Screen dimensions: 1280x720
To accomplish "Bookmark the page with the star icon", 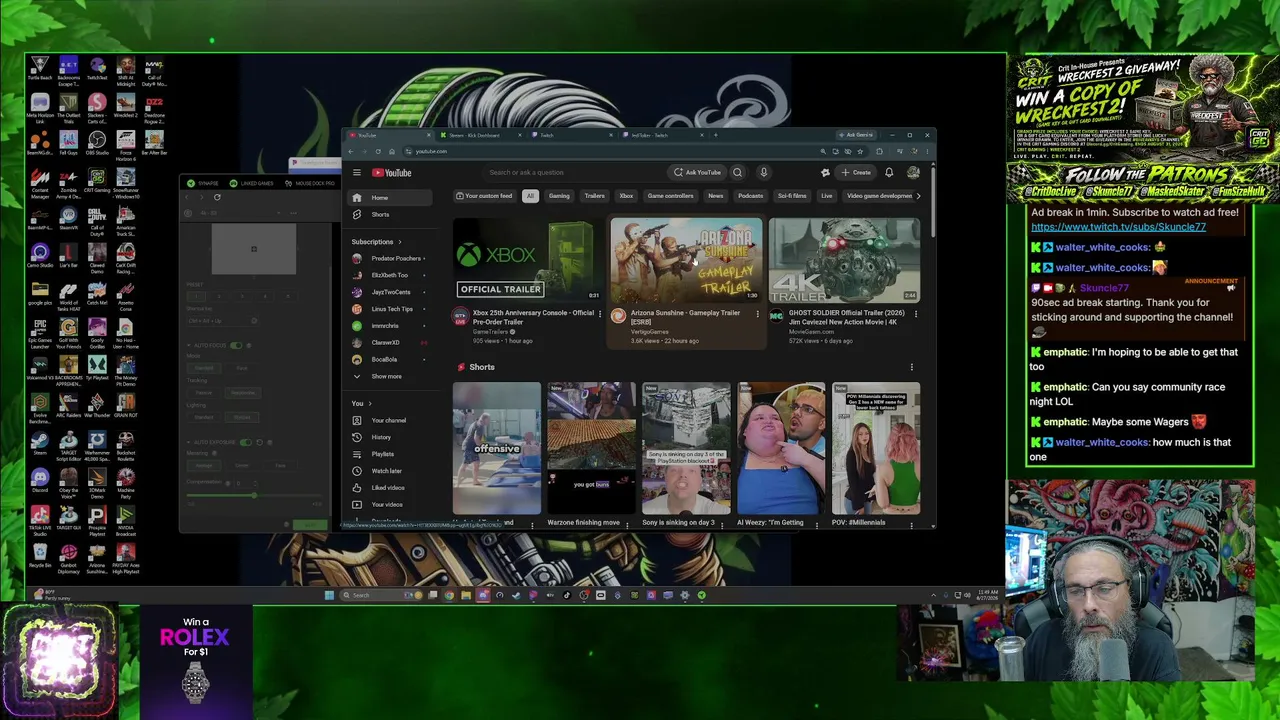I will [860, 151].
